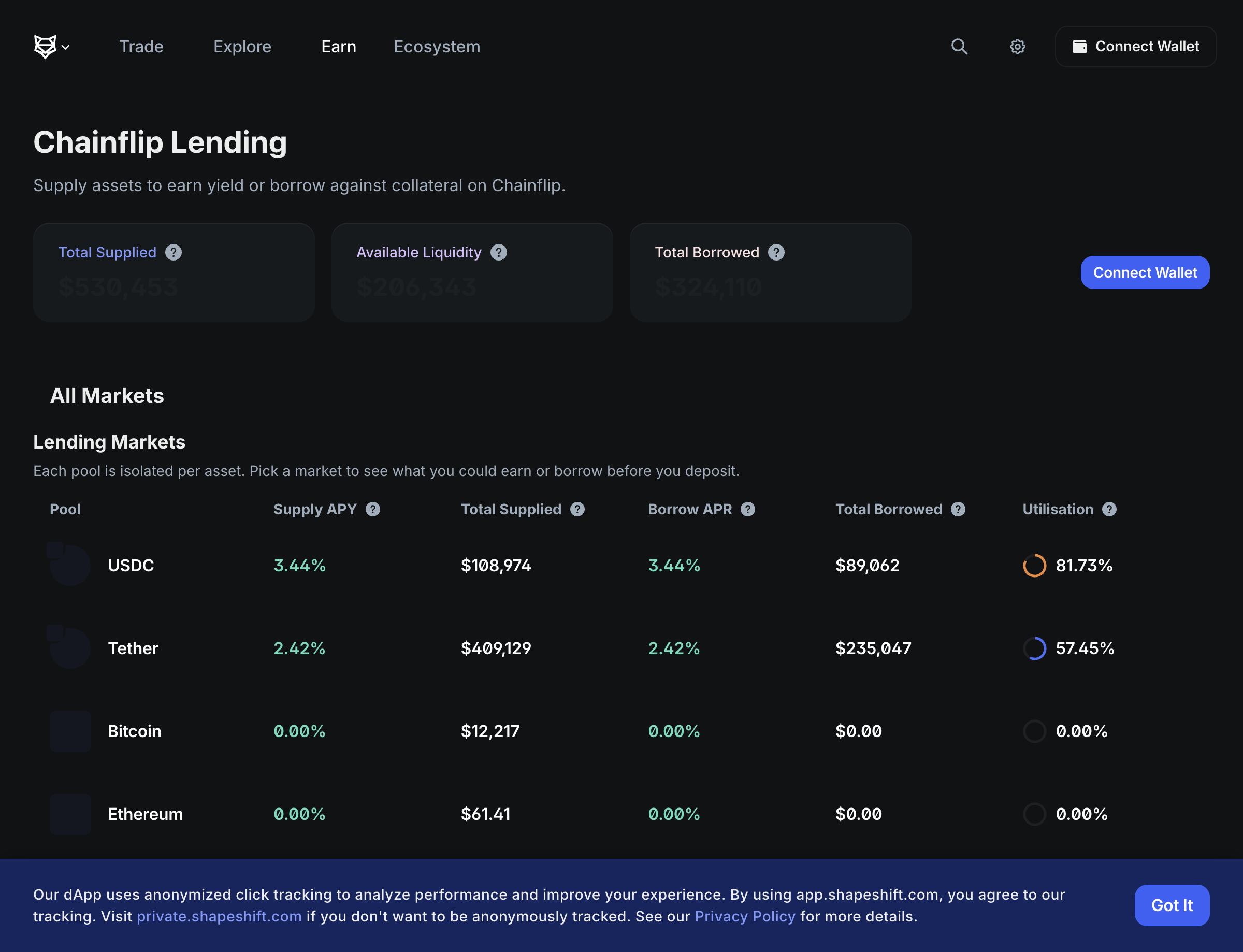Click Supply APY column help icon
This screenshot has height=952, width=1243.
372,509
